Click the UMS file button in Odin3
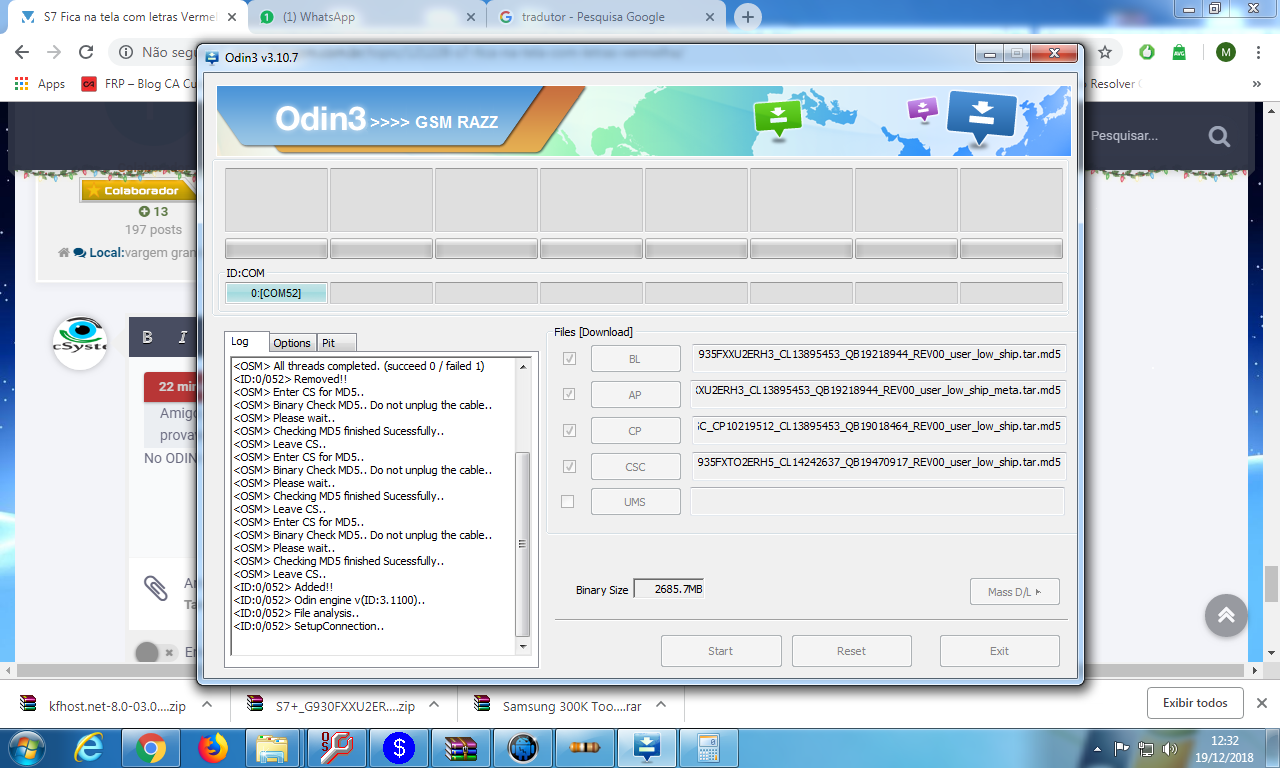The image size is (1280, 768). coord(635,502)
